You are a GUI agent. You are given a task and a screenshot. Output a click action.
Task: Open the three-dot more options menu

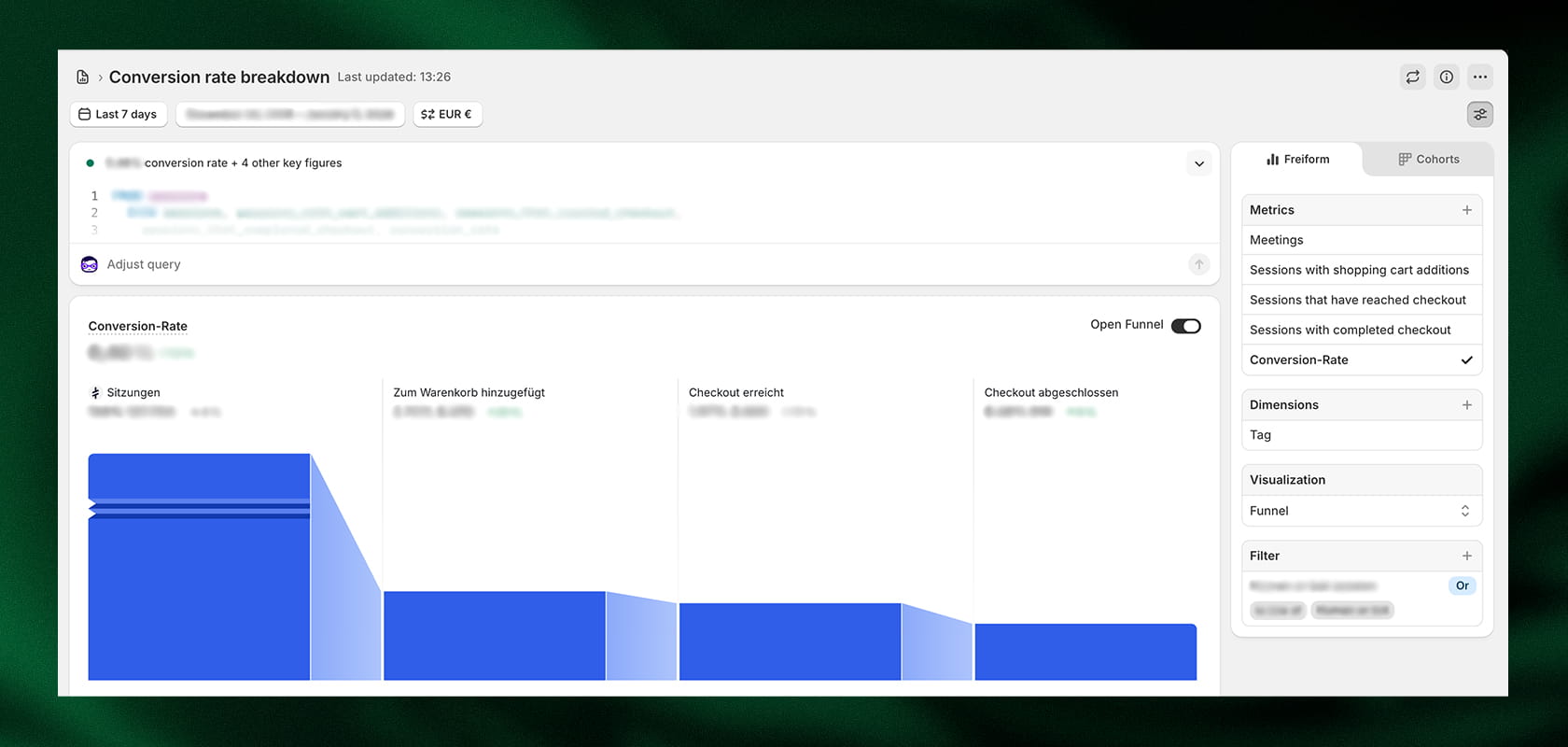point(1479,77)
